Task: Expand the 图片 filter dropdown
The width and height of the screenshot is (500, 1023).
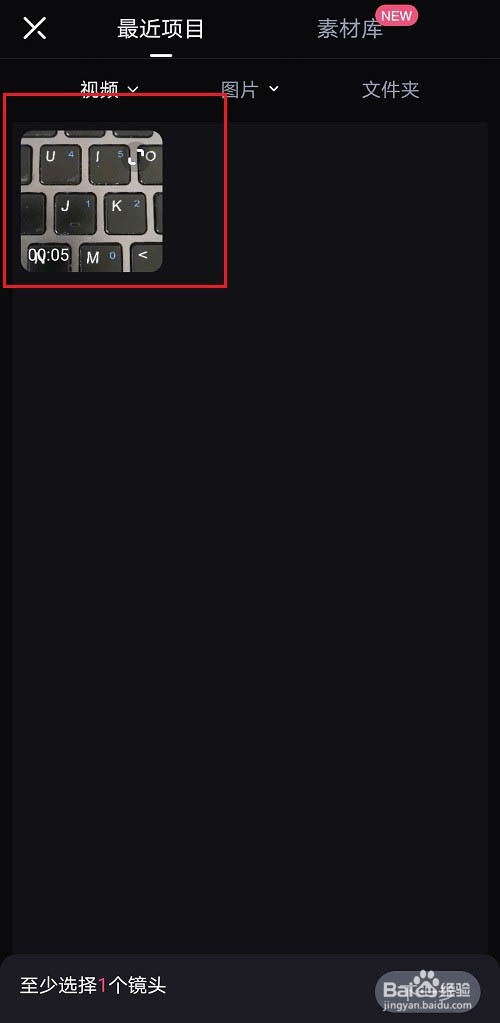Action: click(x=250, y=89)
